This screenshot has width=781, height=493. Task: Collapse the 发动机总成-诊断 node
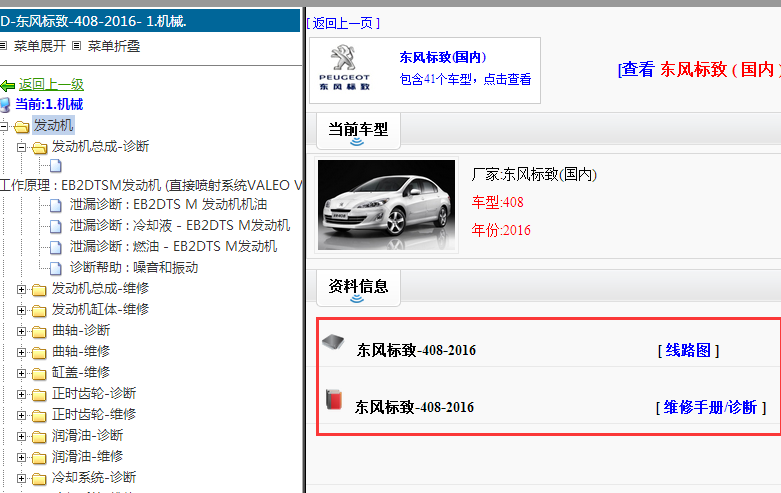(x=21, y=147)
